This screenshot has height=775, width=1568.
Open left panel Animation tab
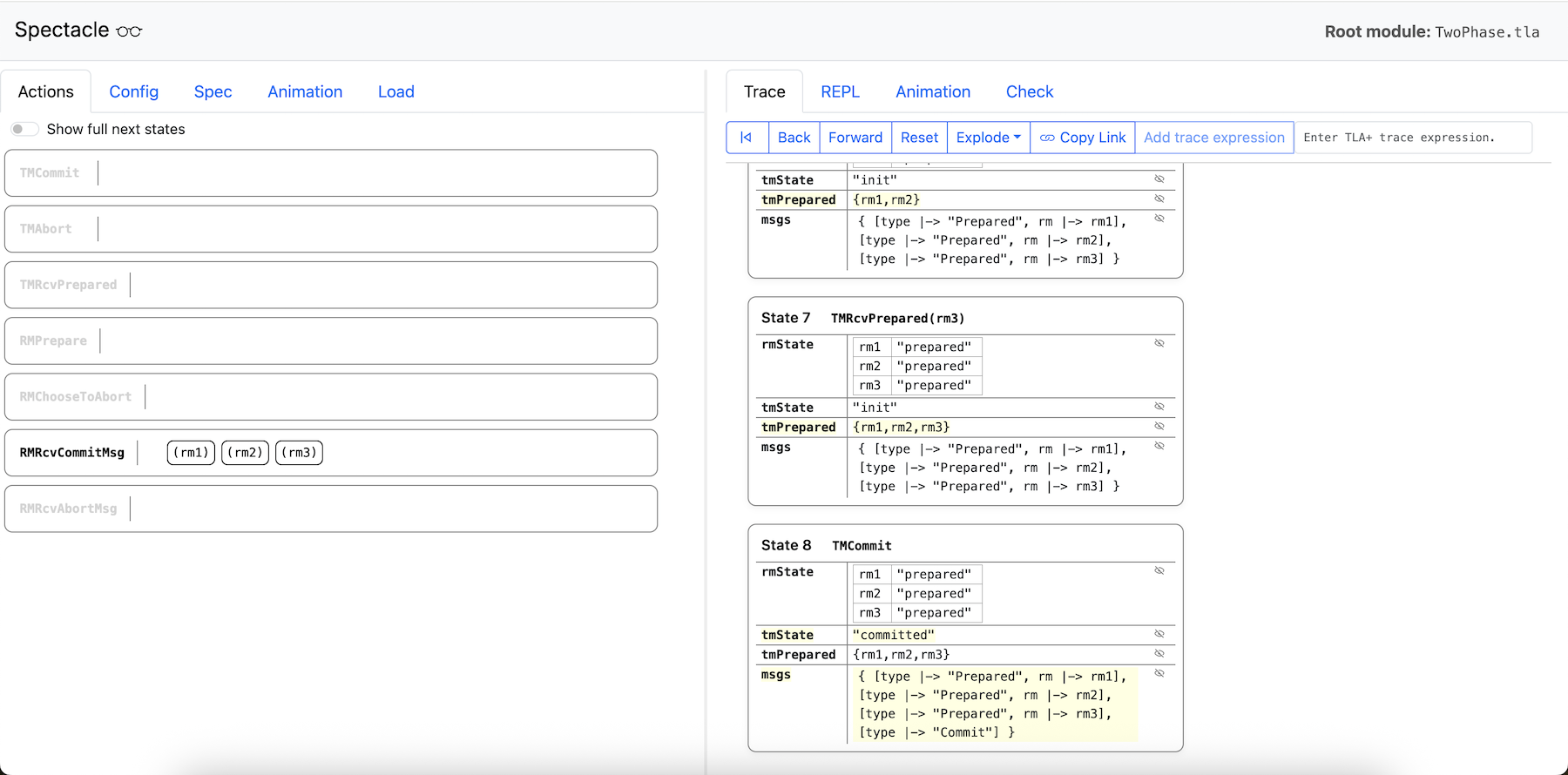pyautogui.click(x=305, y=91)
